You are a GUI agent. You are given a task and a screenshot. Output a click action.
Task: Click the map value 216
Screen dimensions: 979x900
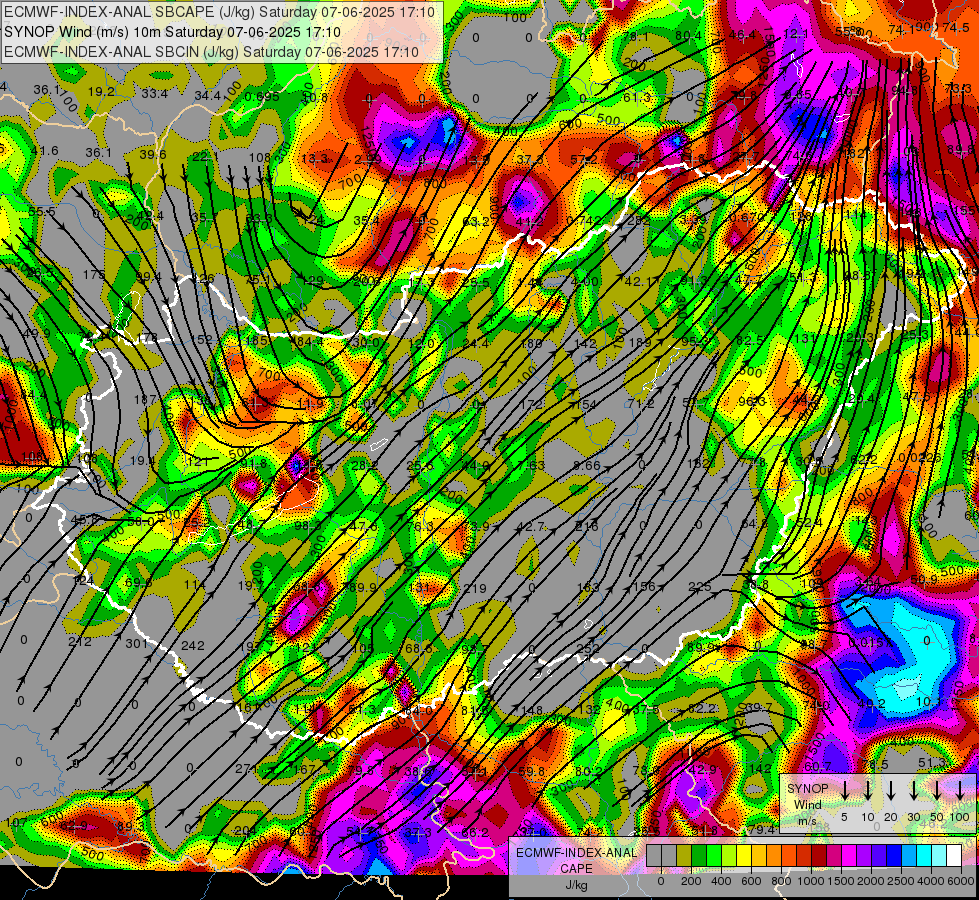click(x=587, y=527)
